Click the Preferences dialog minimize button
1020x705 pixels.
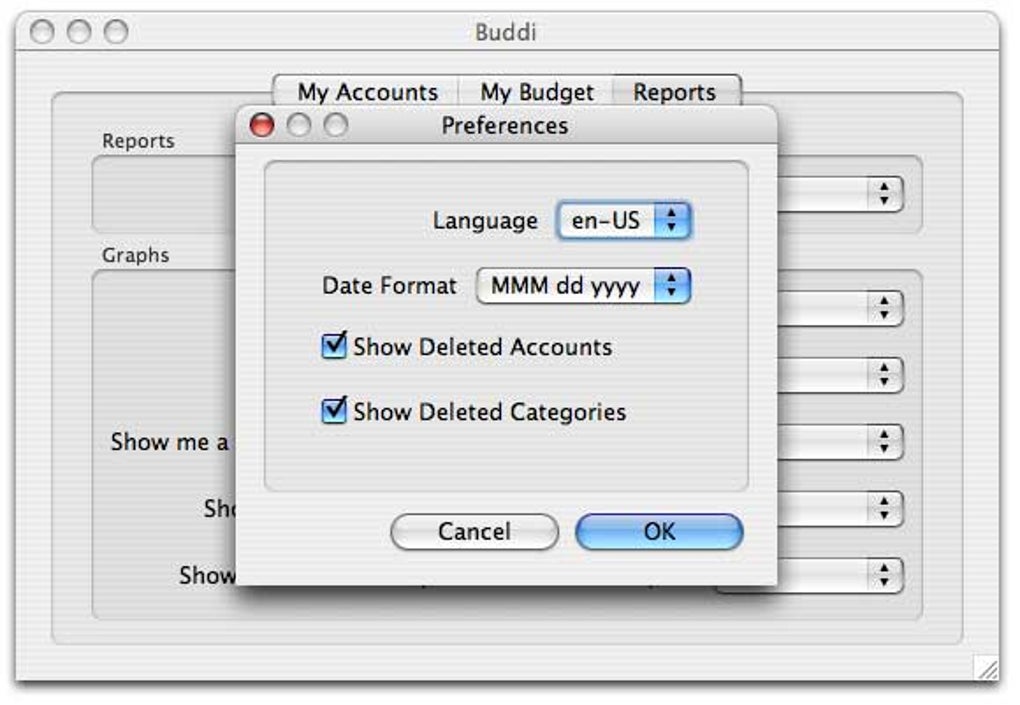pyautogui.click(x=299, y=125)
